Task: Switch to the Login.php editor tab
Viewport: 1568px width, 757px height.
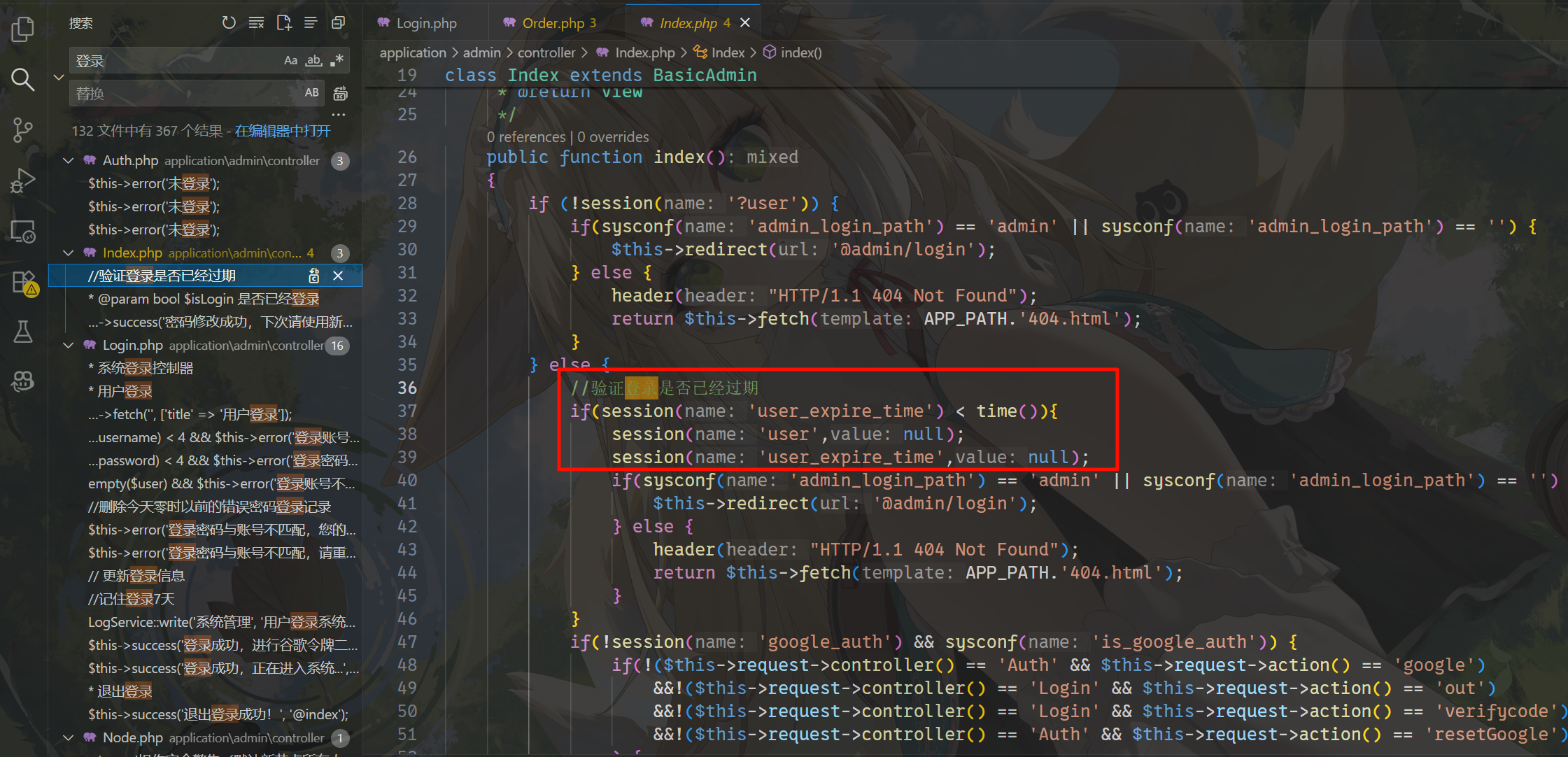Action: pyautogui.click(x=425, y=23)
